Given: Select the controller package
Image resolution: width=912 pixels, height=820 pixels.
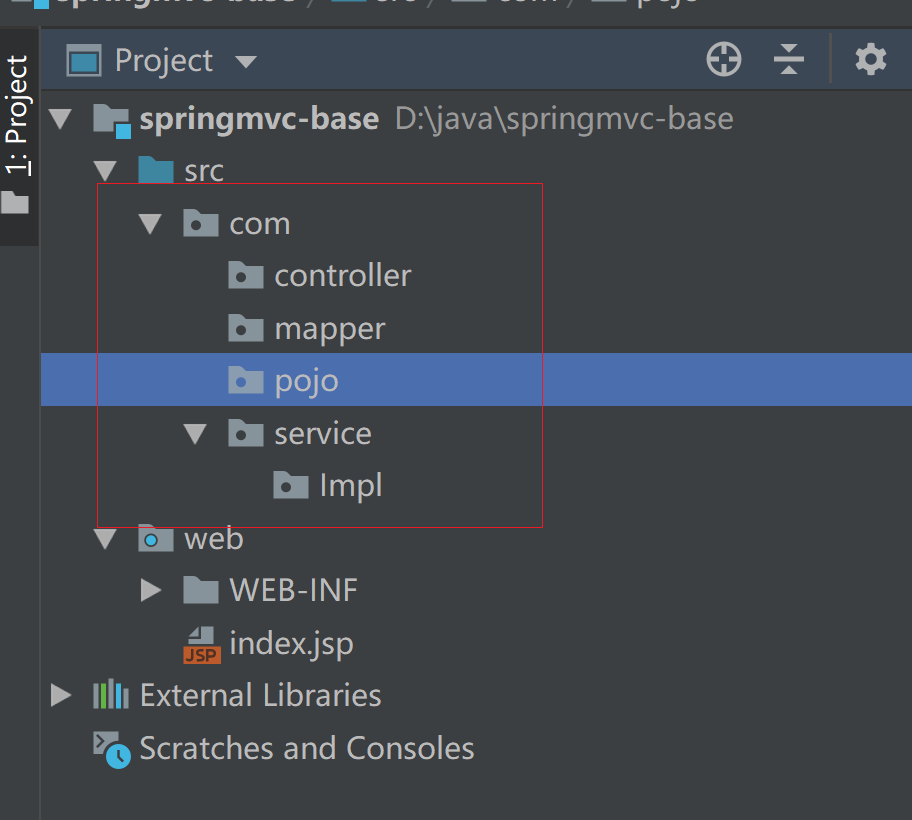Looking at the screenshot, I should click(x=342, y=276).
